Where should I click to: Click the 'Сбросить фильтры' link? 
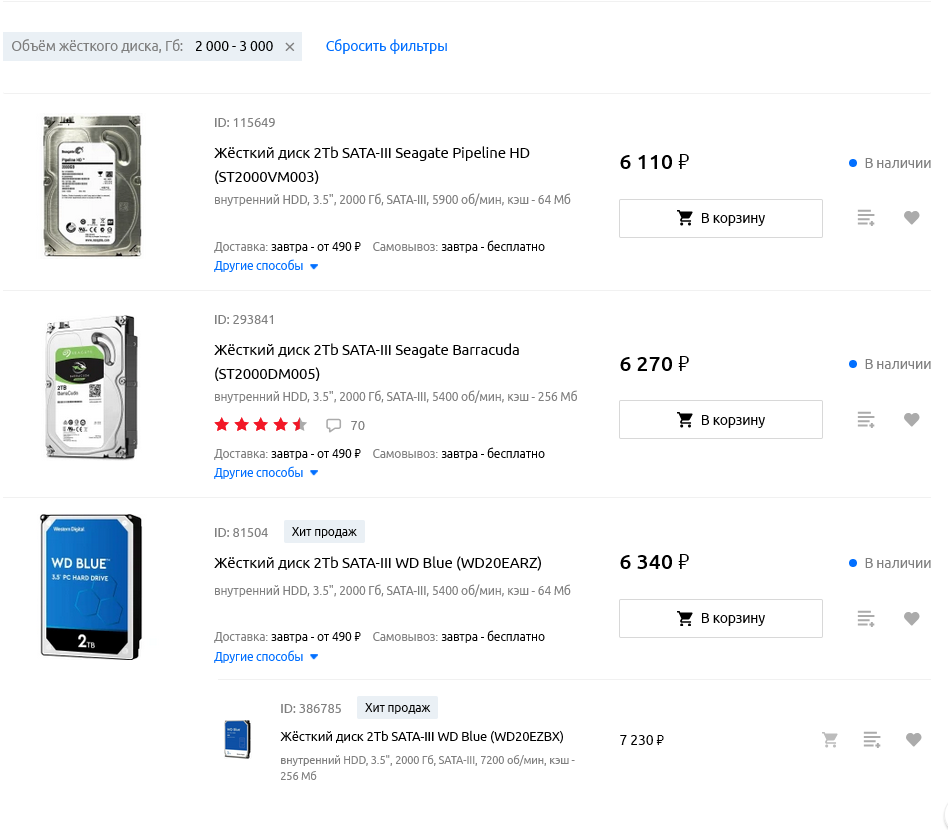click(x=386, y=46)
